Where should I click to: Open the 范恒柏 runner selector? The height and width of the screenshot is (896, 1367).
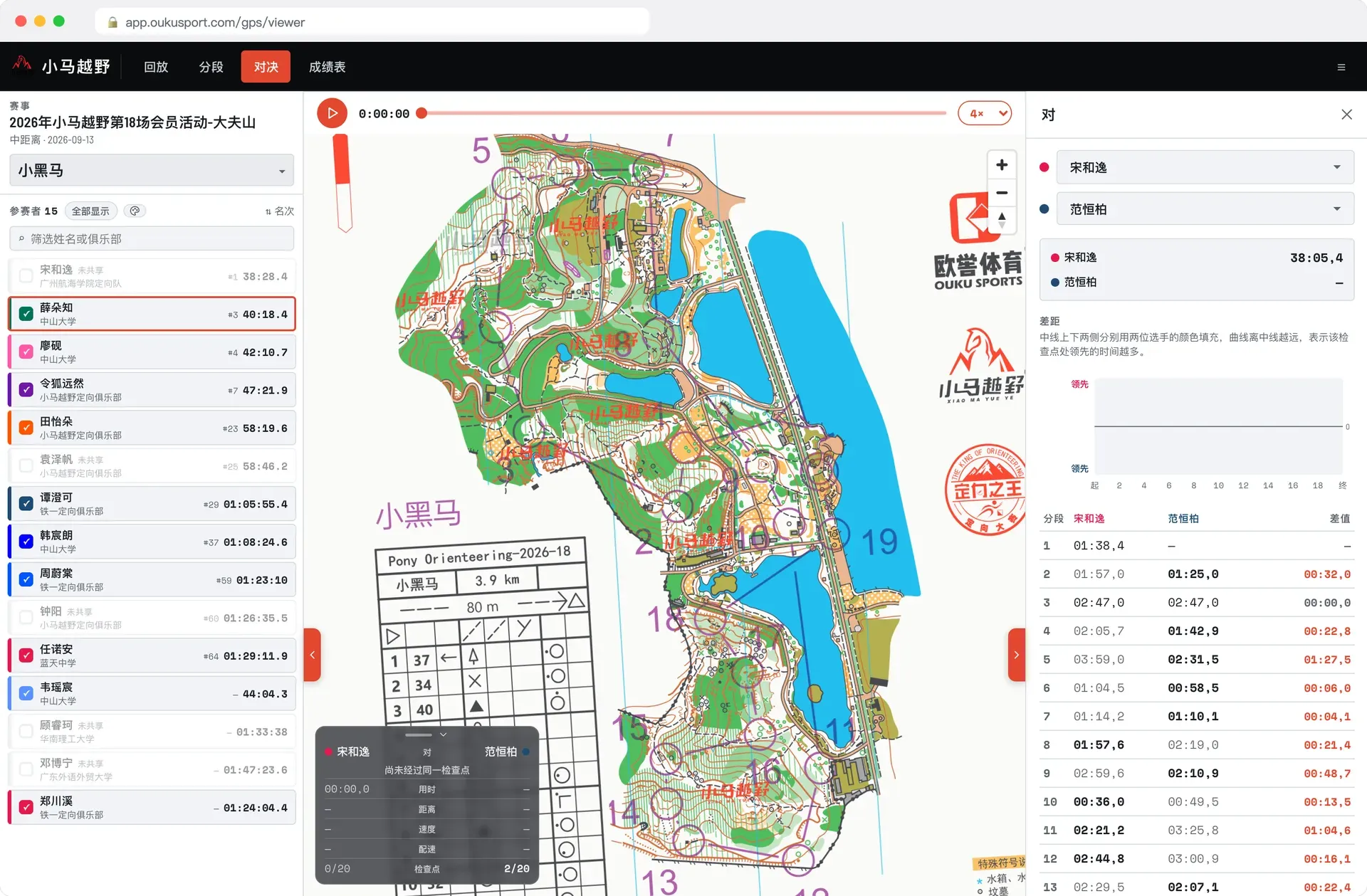point(1205,209)
